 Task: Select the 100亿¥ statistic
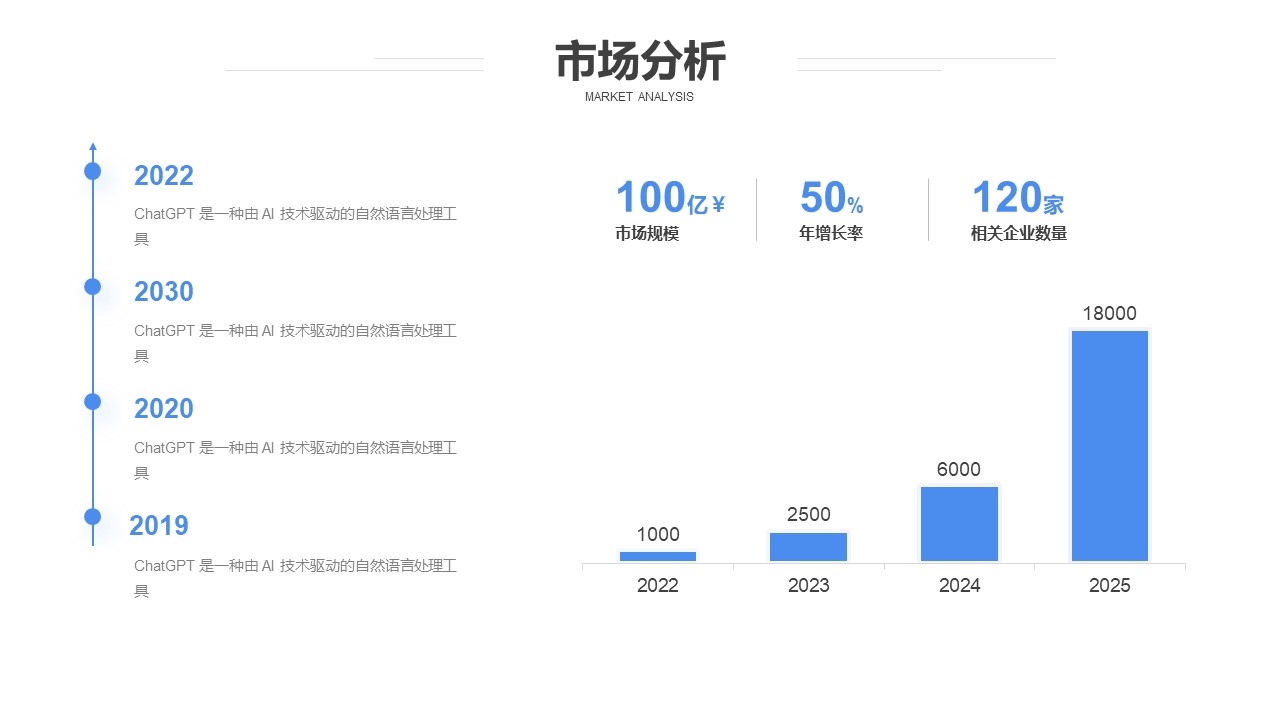670,198
